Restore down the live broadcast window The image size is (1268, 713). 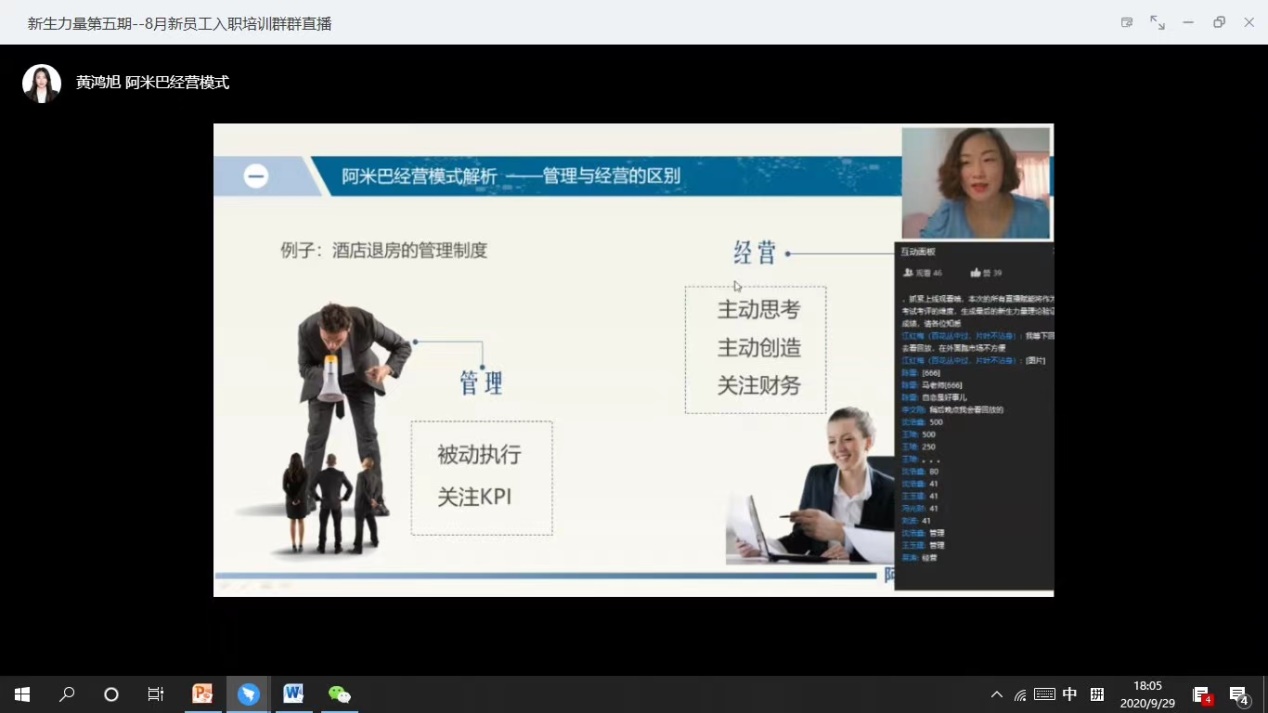point(1219,22)
